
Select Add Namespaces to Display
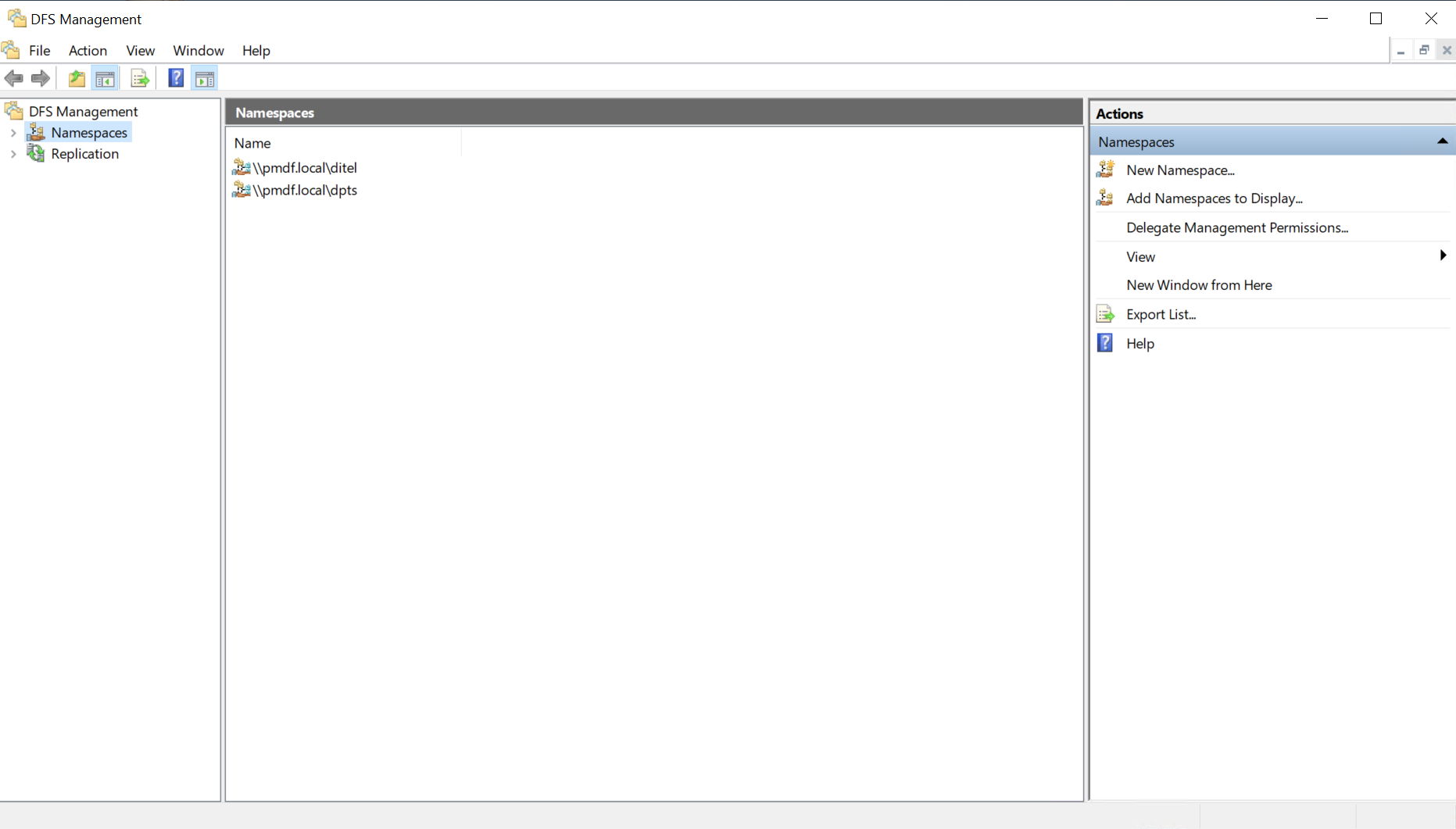tap(1214, 198)
